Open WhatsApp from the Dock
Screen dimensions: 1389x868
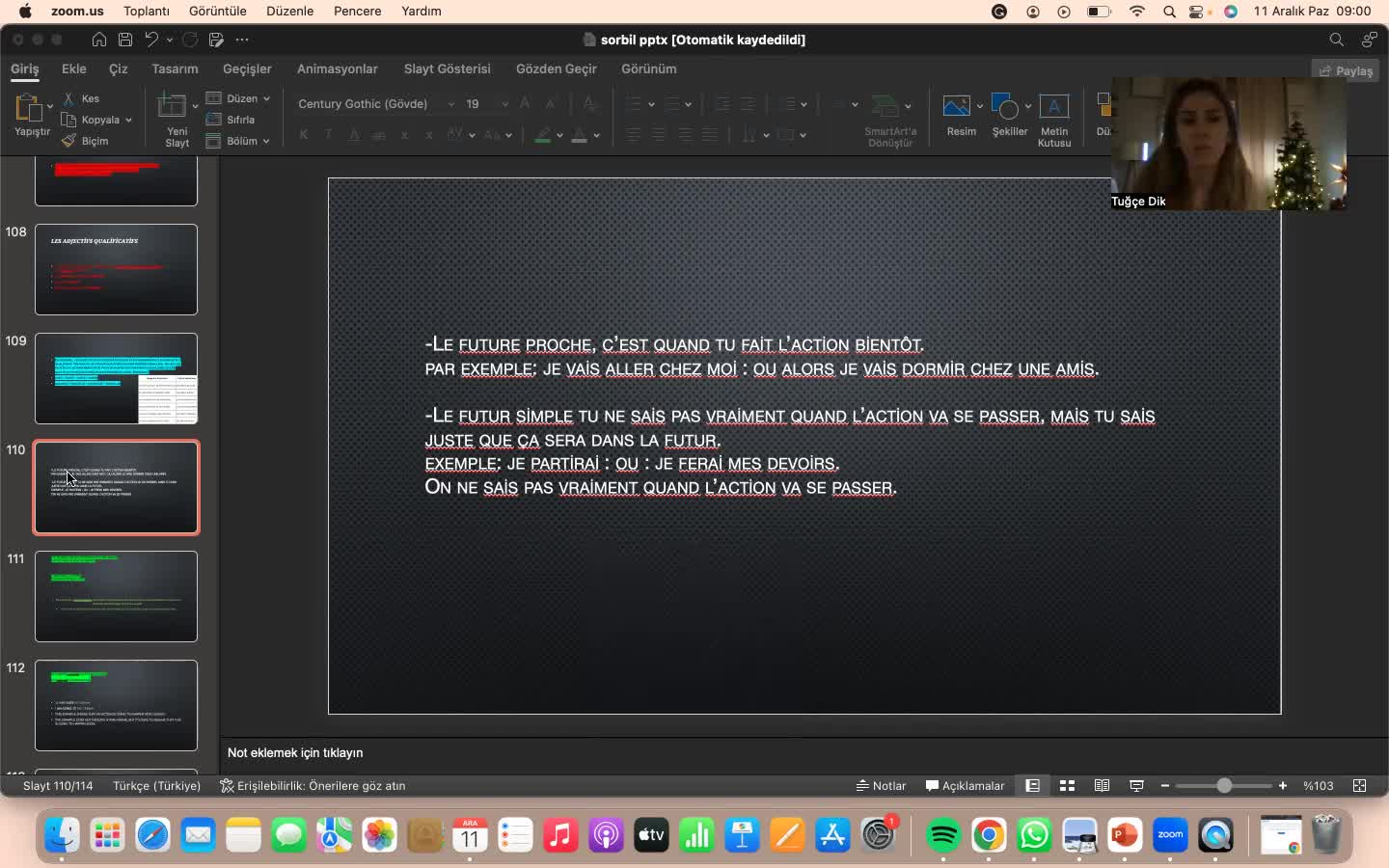point(1034,834)
